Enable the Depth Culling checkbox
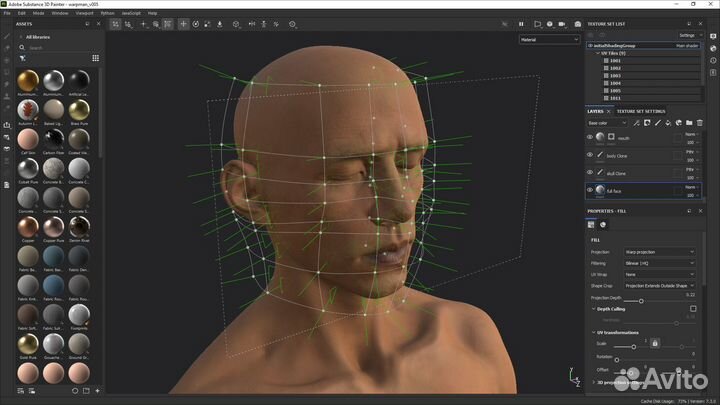Image resolution: width=720 pixels, height=405 pixels. coord(693,309)
